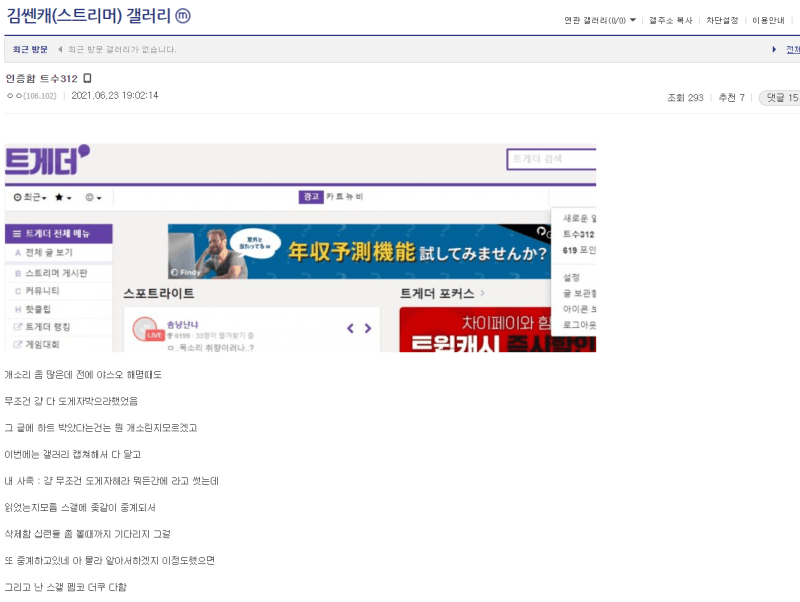Expand the 연관 갤러리(0/0) dropdown

600,20
